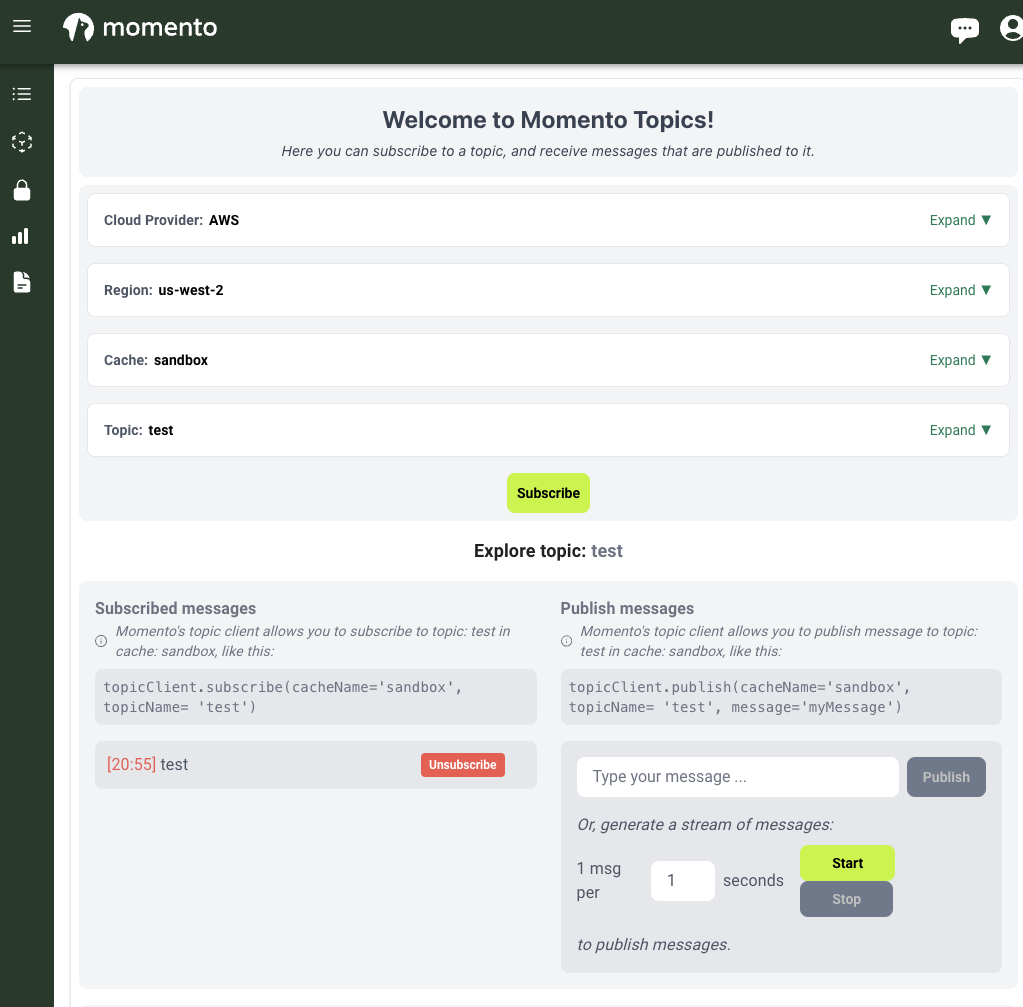
Task: Open the chat feedback icon
Action: click(964, 29)
